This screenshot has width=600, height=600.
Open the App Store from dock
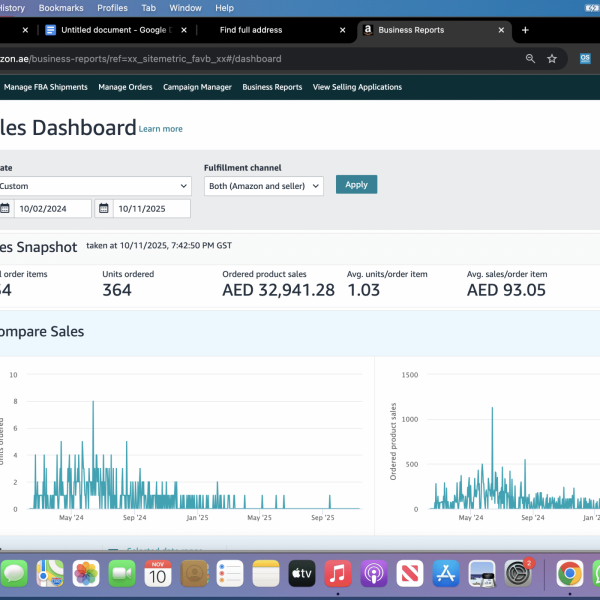446,573
